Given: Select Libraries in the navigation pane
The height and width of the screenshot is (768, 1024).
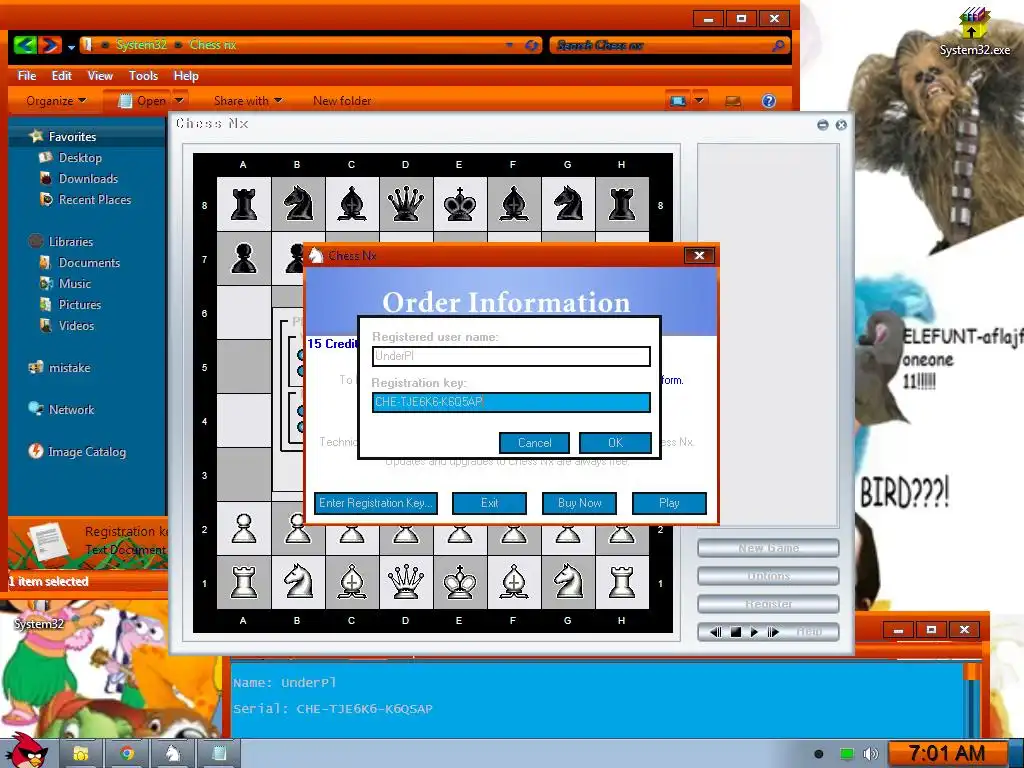Looking at the screenshot, I should [x=71, y=242].
